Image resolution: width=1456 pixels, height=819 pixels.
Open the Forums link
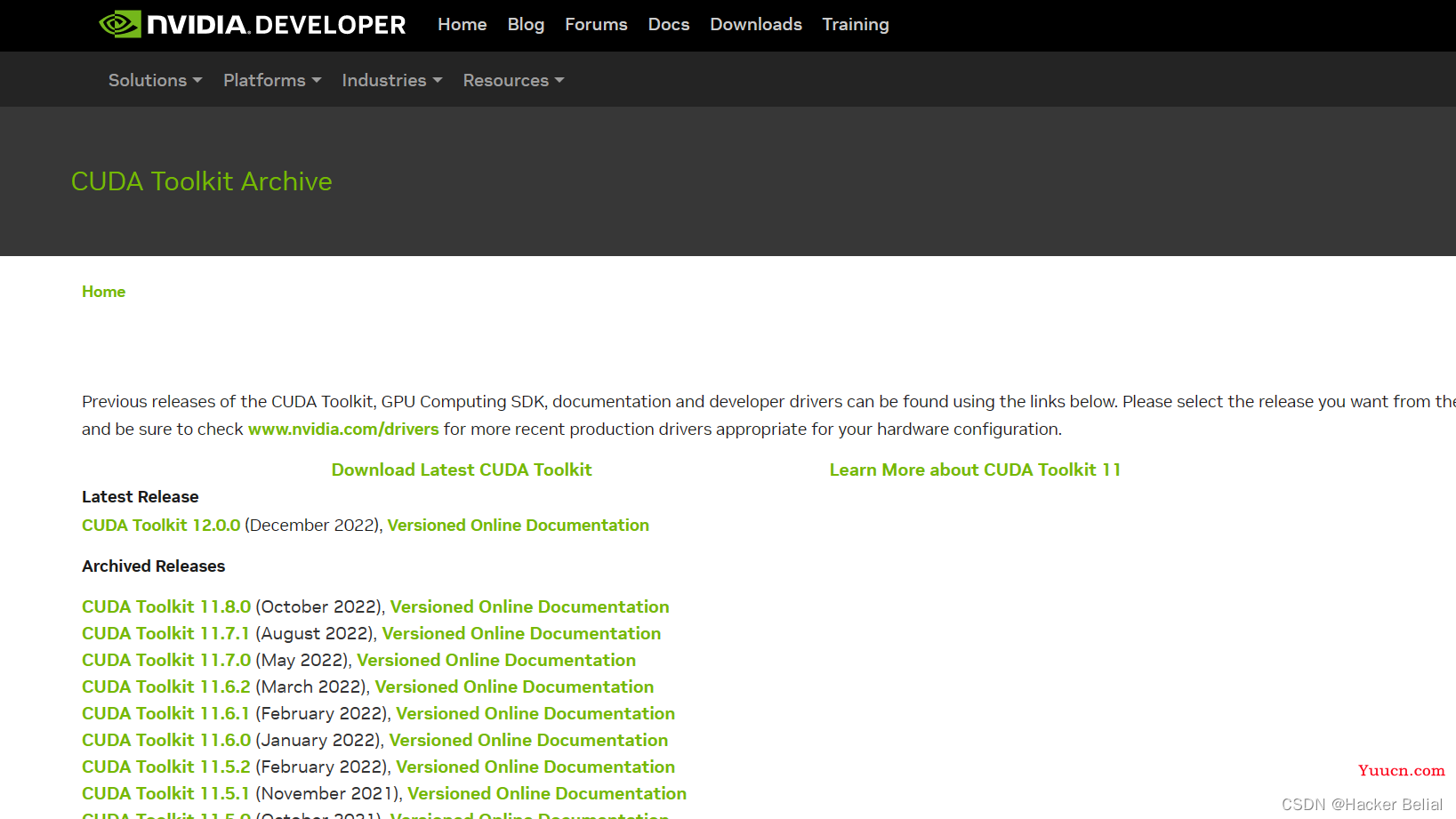[596, 24]
